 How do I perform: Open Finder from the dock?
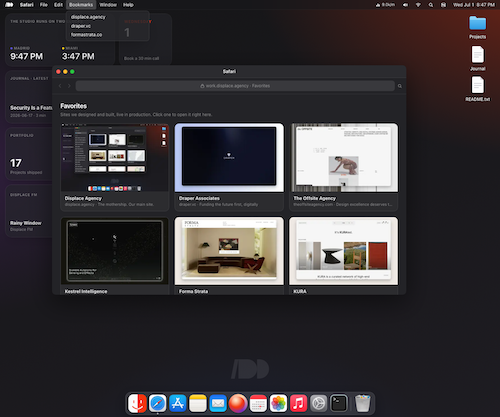pos(137,403)
